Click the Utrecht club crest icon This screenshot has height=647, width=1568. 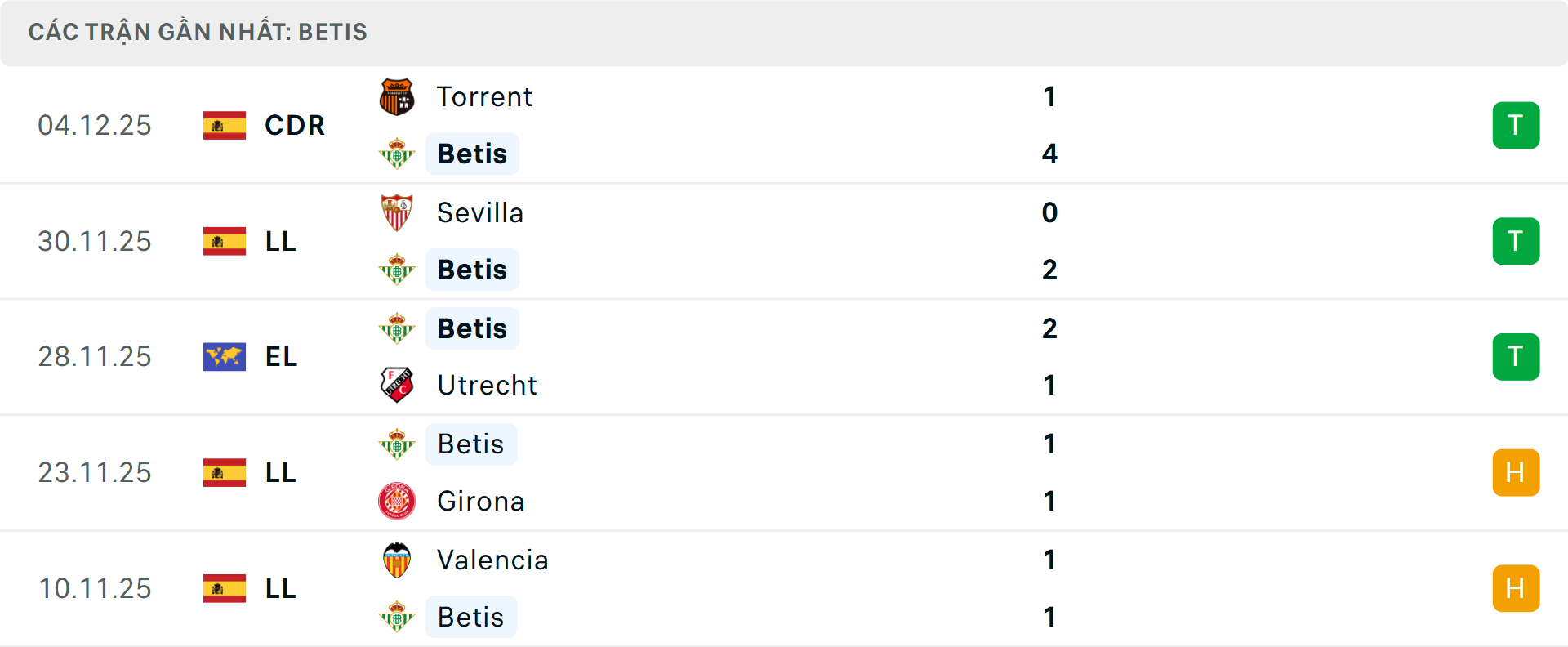click(x=397, y=385)
